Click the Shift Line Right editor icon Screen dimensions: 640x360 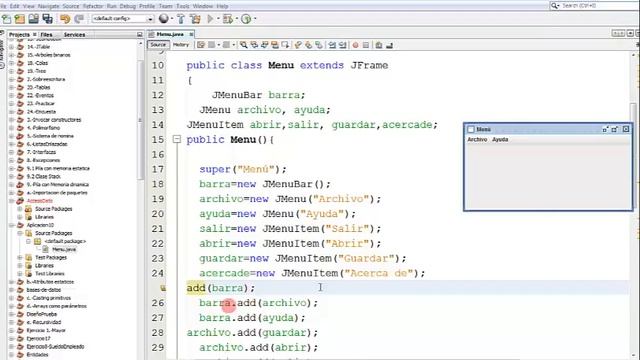[x=342, y=45]
